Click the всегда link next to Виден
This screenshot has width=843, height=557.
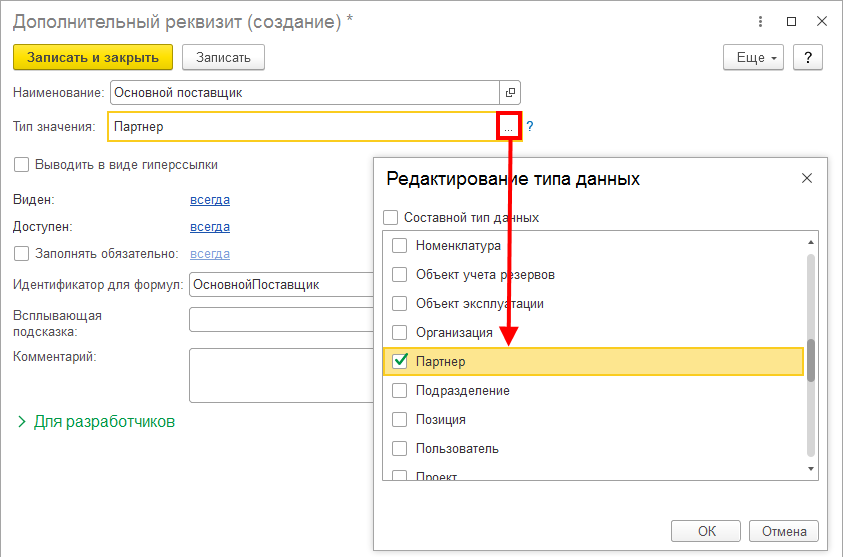point(210,200)
